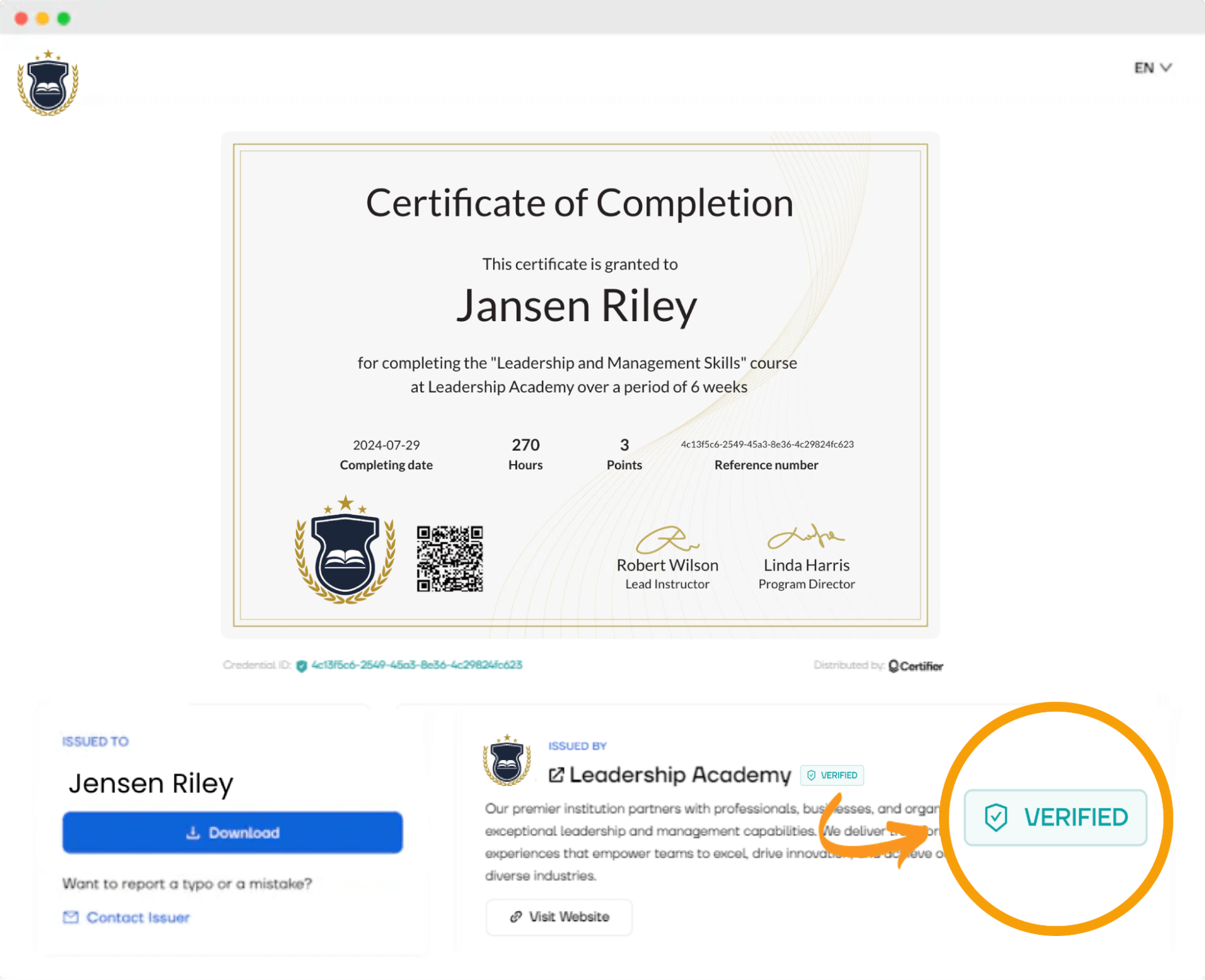Click the completing date 2024-07-29
Image resolution: width=1205 pixels, height=980 pixels.
tap(386, 445)
